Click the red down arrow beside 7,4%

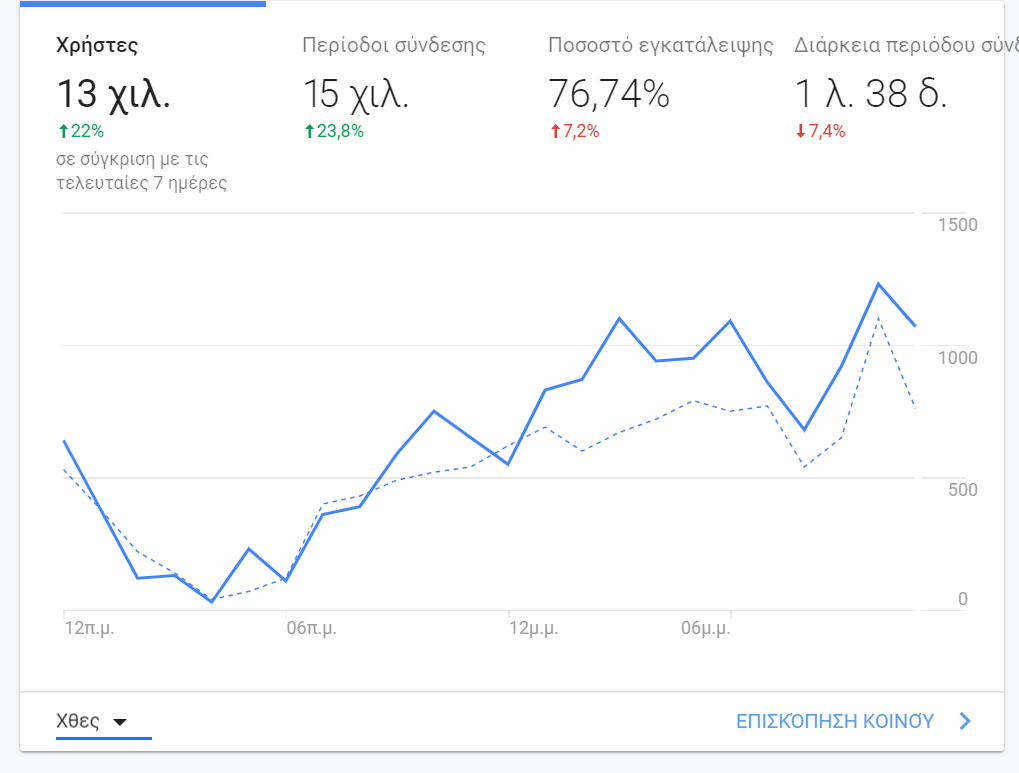coord(800,131)
